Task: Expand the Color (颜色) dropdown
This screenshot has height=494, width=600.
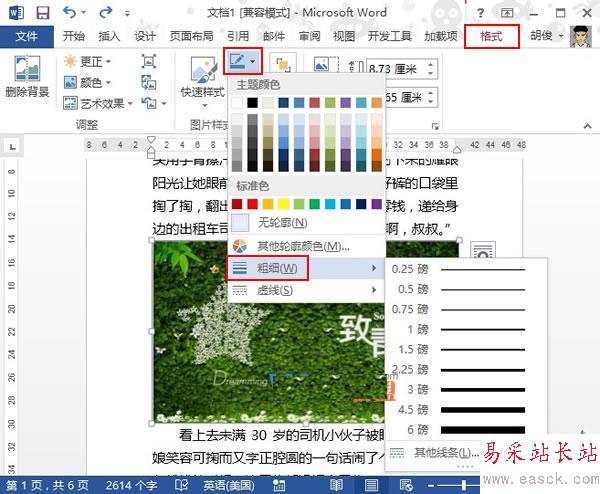Action: 108,82
